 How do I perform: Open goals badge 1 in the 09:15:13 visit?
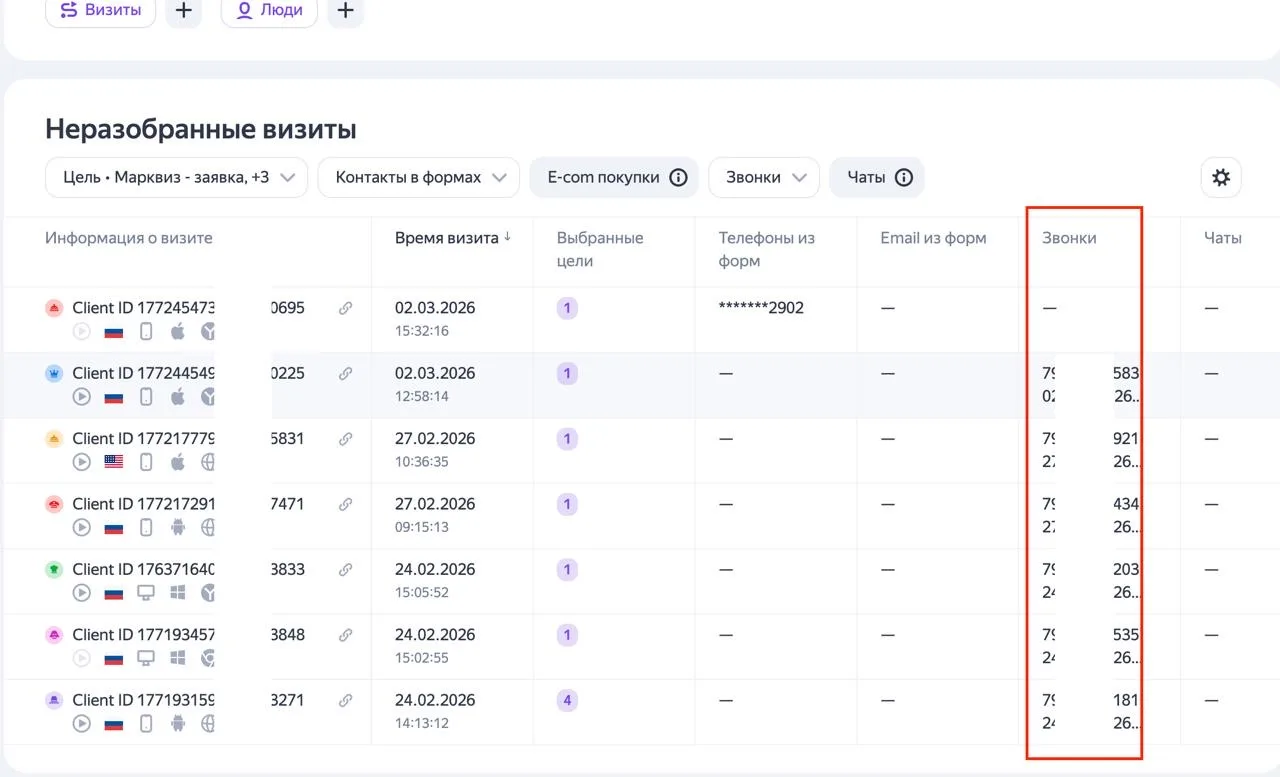coord(567,504)
